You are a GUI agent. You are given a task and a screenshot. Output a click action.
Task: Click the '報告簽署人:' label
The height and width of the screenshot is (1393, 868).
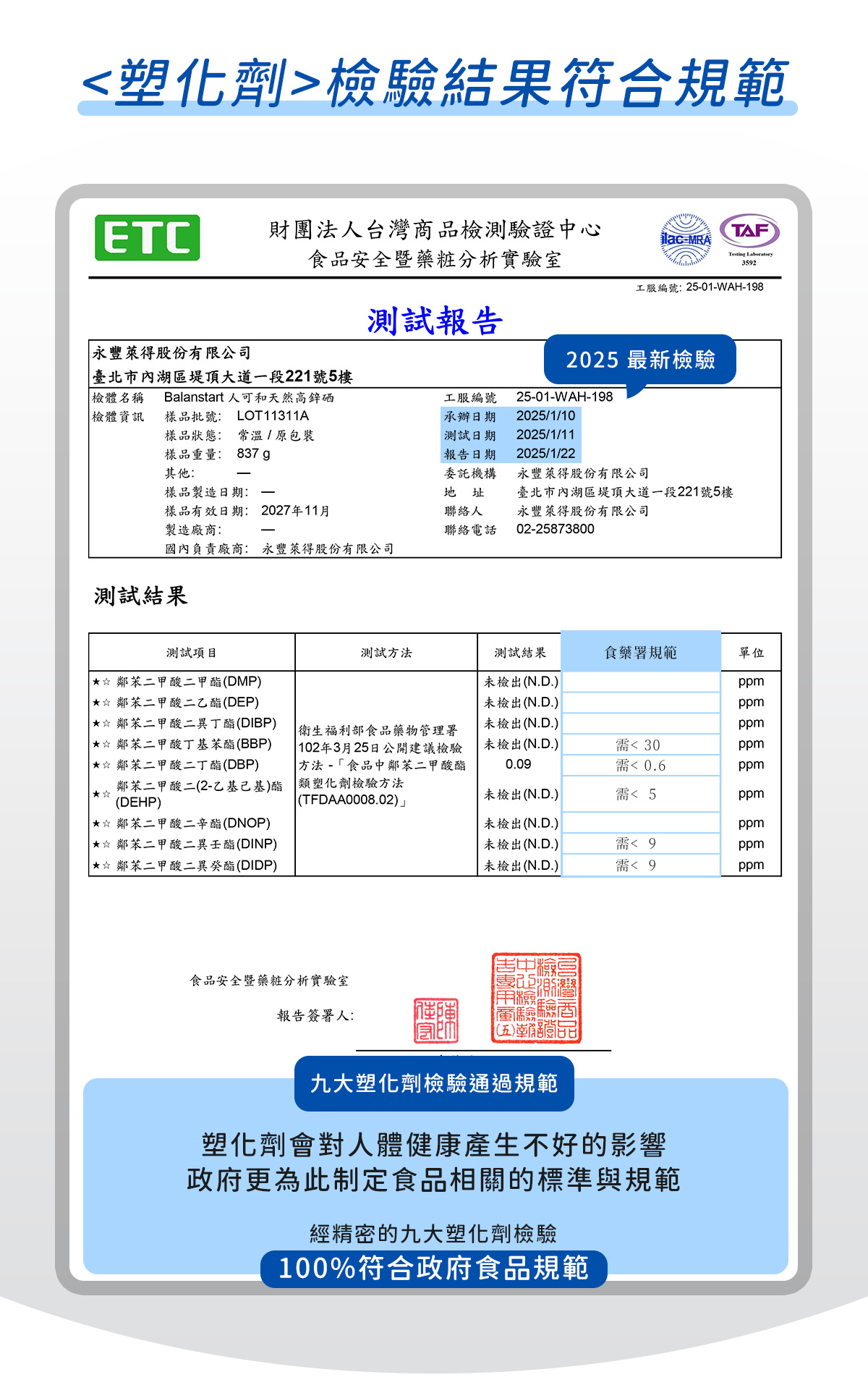coord(316,1016)
